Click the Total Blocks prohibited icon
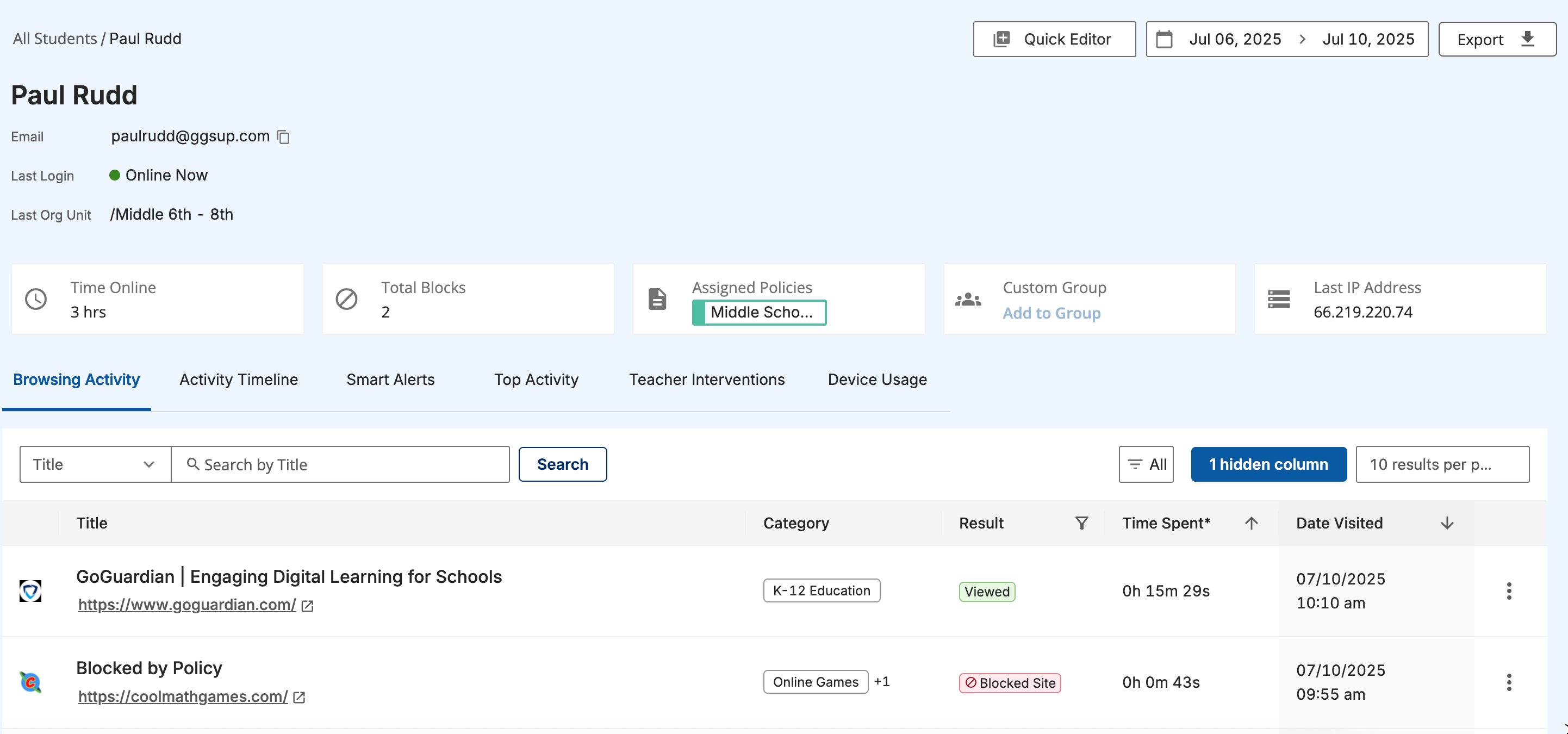The width and height of the screenshot is (1568, 734). point(346,299)
